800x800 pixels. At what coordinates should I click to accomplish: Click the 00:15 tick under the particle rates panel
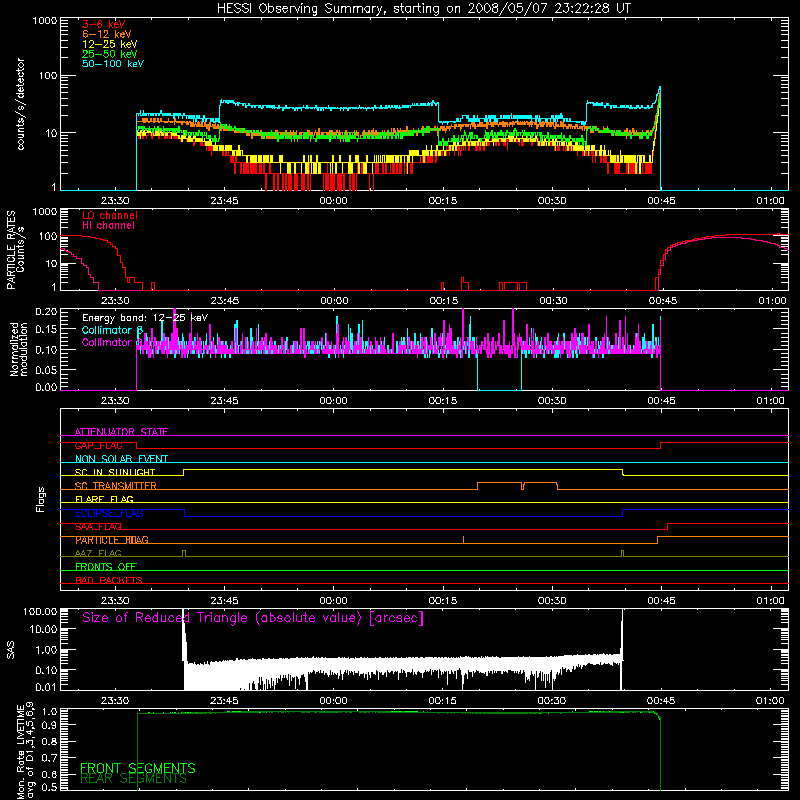coord(443,301)
